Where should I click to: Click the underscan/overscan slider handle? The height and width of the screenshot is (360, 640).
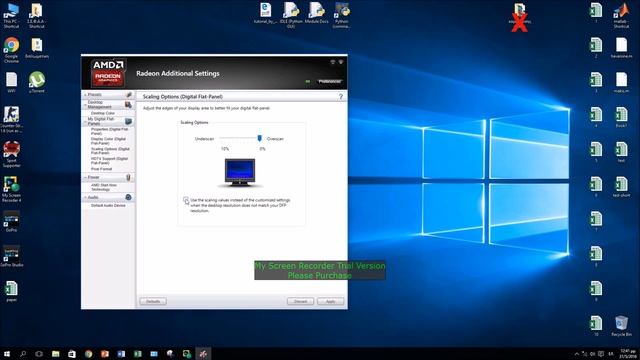point(260,138)
